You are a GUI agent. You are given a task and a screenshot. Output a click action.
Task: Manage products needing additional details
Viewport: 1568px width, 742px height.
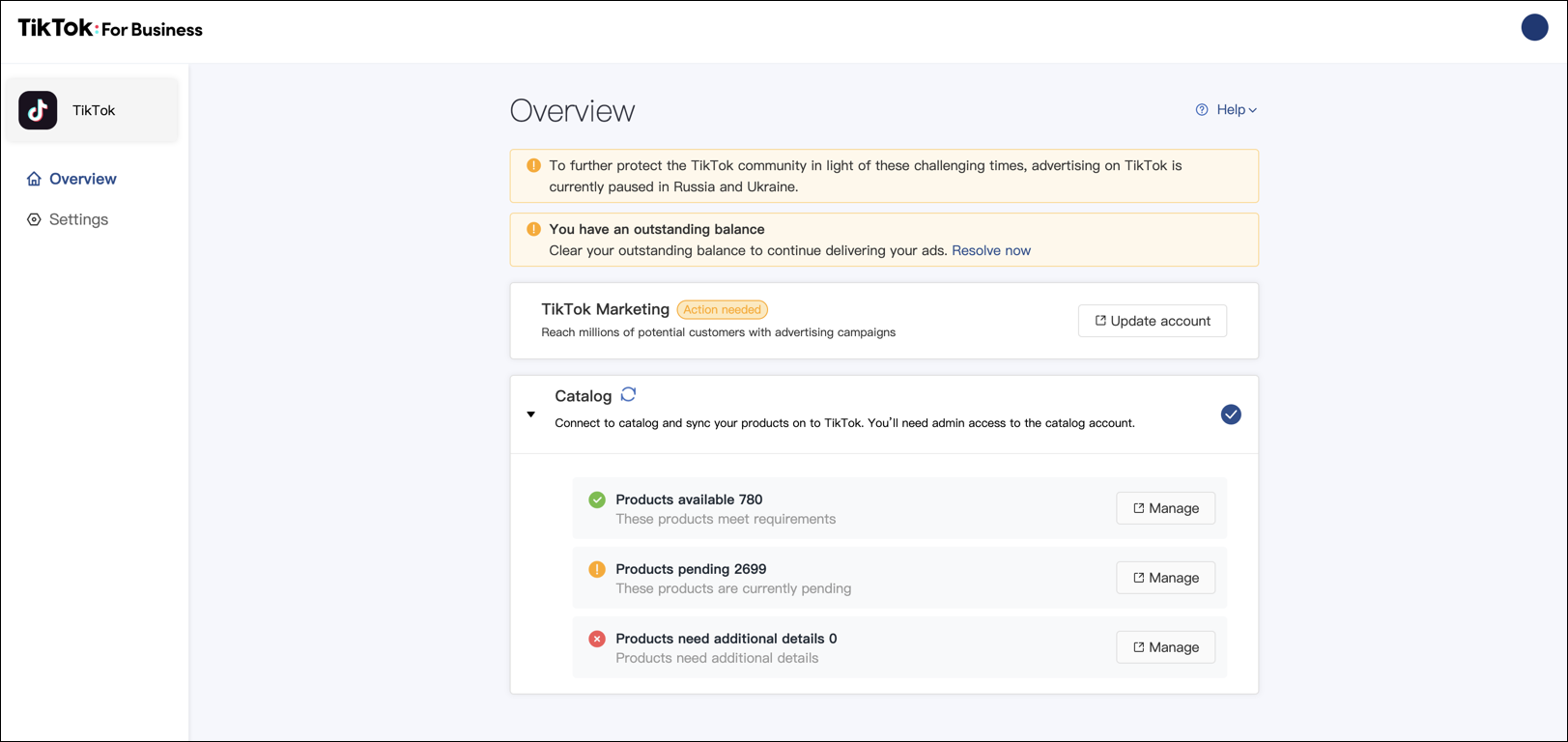click(1165, 647)
